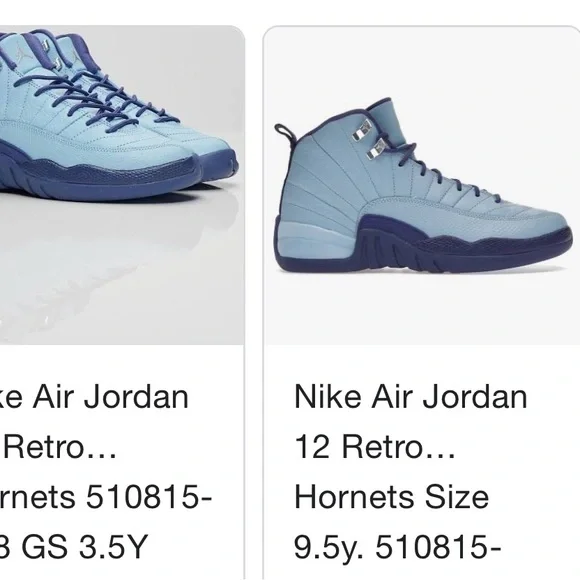Click the left card's 'Retro…' truncated text

[59, 447]
